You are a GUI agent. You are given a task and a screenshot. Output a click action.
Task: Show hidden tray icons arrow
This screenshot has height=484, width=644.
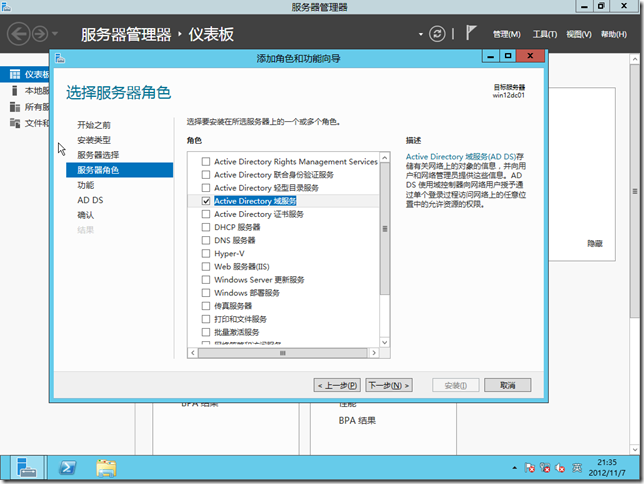(x=514, y=468)
